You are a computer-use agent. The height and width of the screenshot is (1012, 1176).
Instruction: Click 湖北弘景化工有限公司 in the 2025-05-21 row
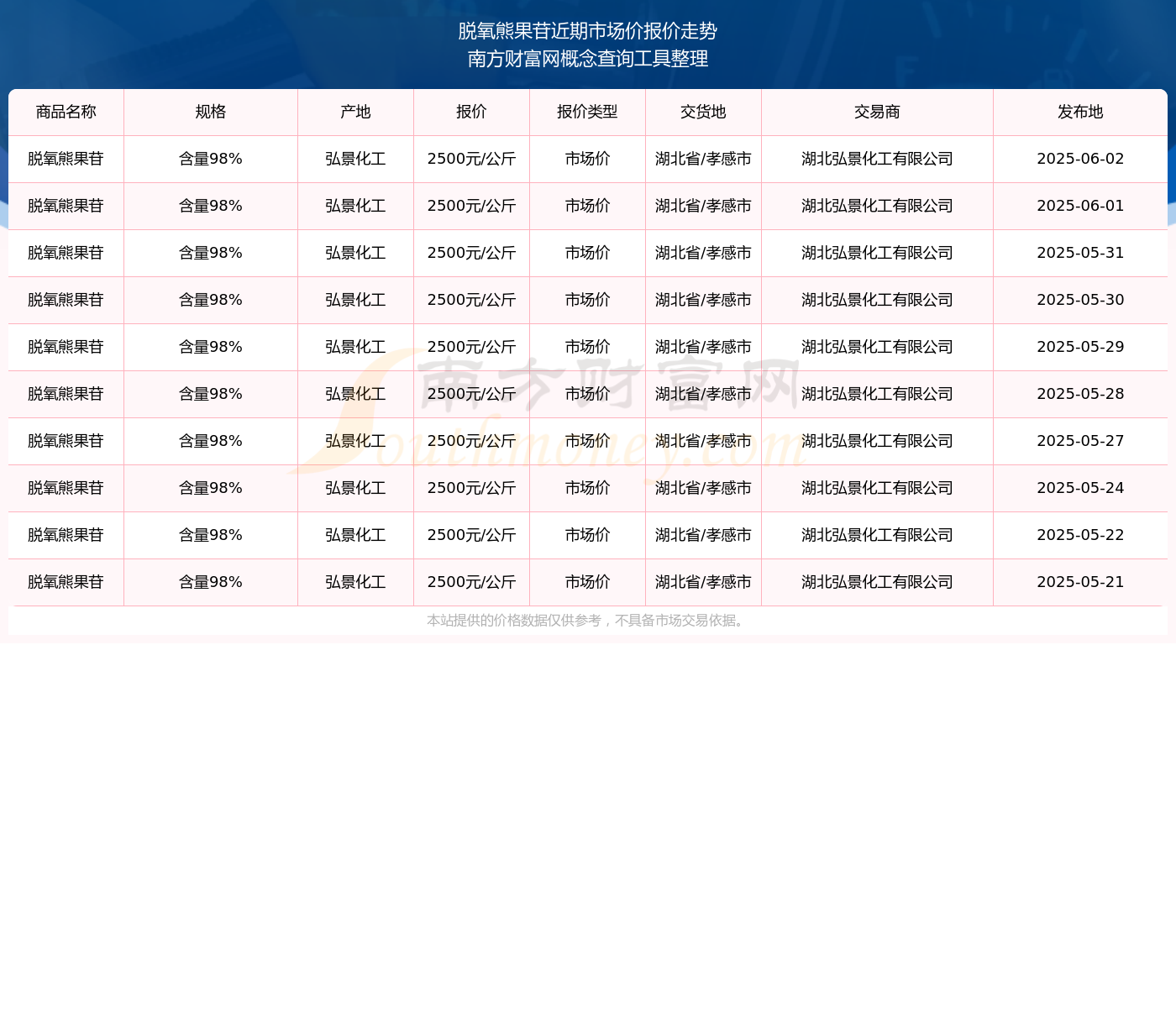(878, 582)
